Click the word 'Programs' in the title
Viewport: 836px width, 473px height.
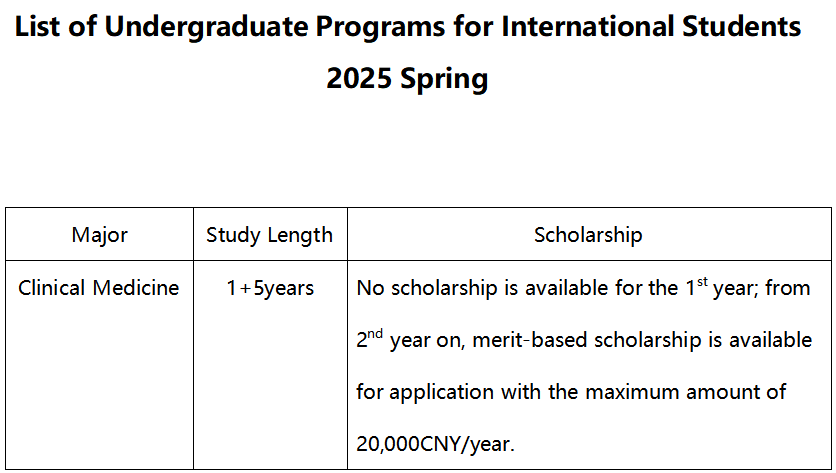point(380,28)
